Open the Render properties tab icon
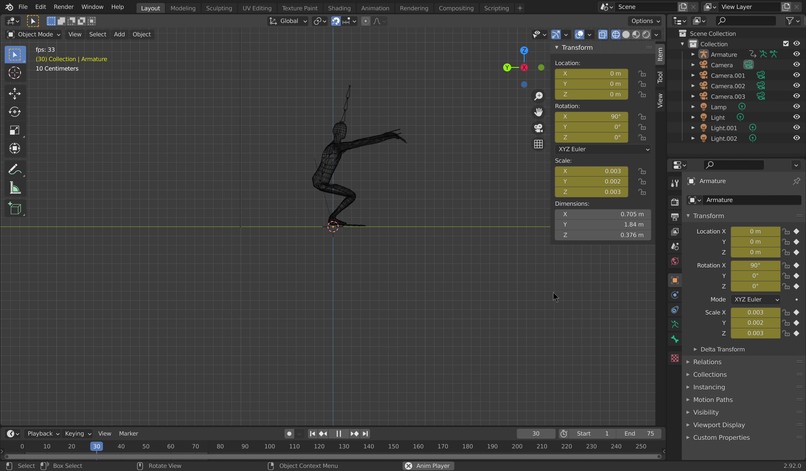Viewport: 806px width, 471px height. click(675, 202)
